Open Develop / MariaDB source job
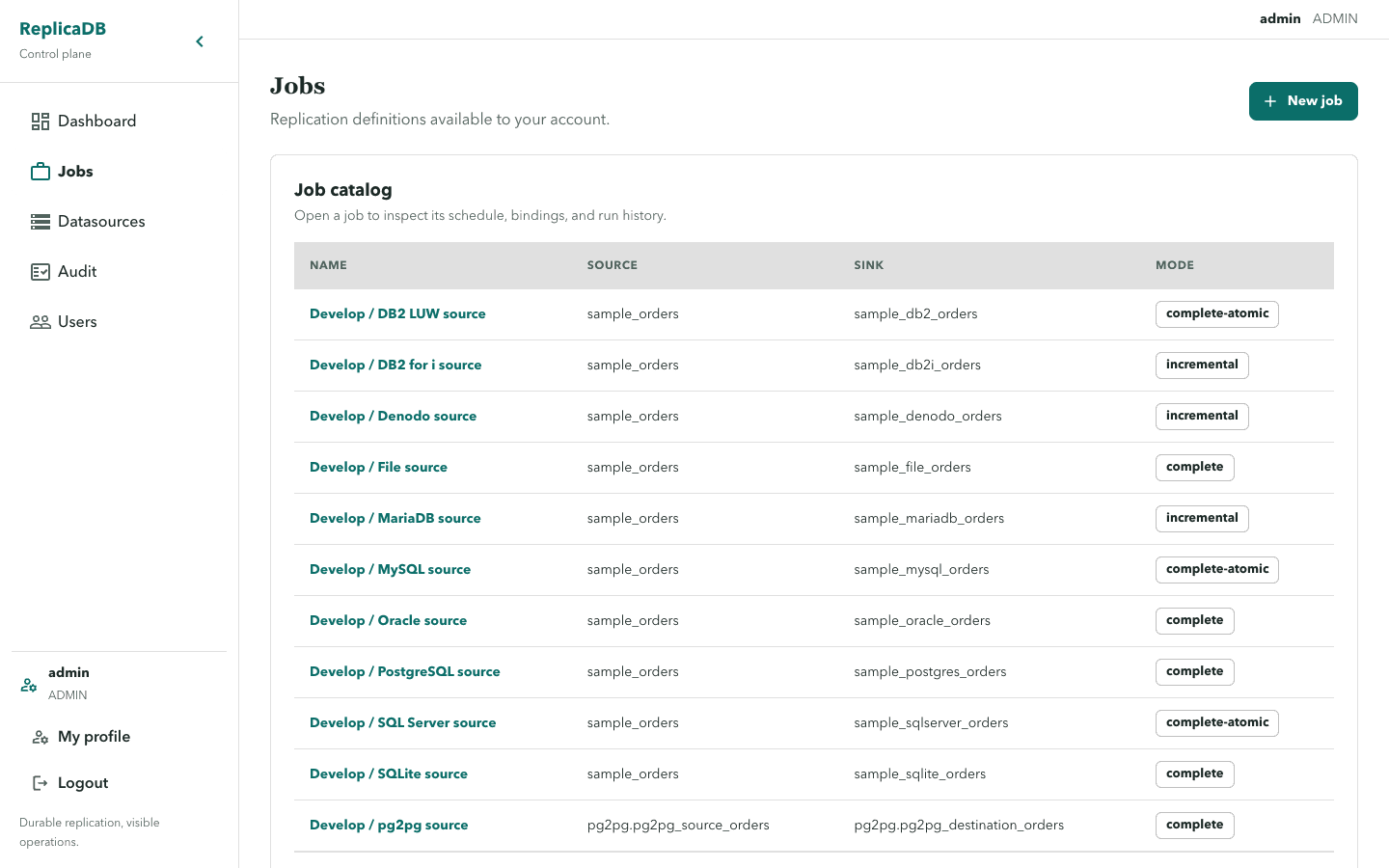Screen dimensions: 1389x868 click(x=395, y=519)
